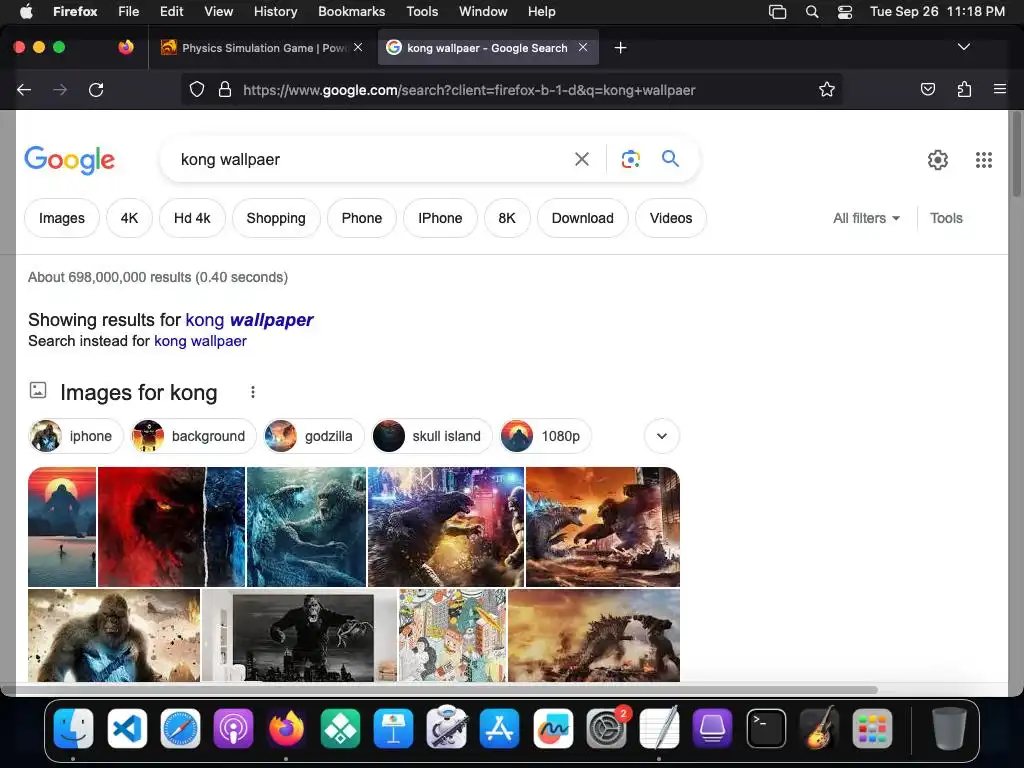
Task: Open the History menu
Action: click(275, 12)
